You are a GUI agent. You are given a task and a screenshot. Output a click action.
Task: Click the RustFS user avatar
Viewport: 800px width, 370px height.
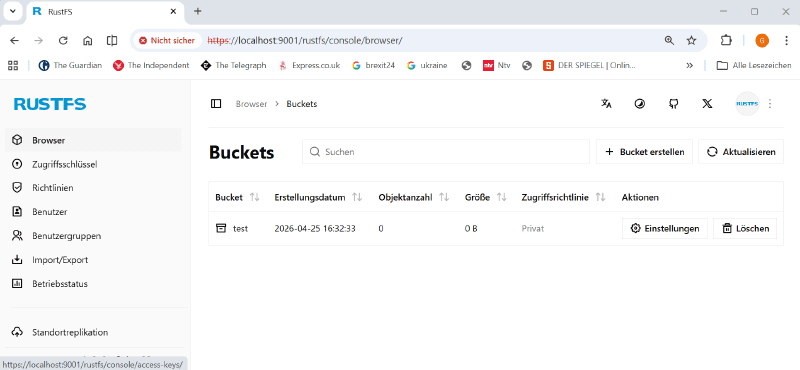[747, 104]
